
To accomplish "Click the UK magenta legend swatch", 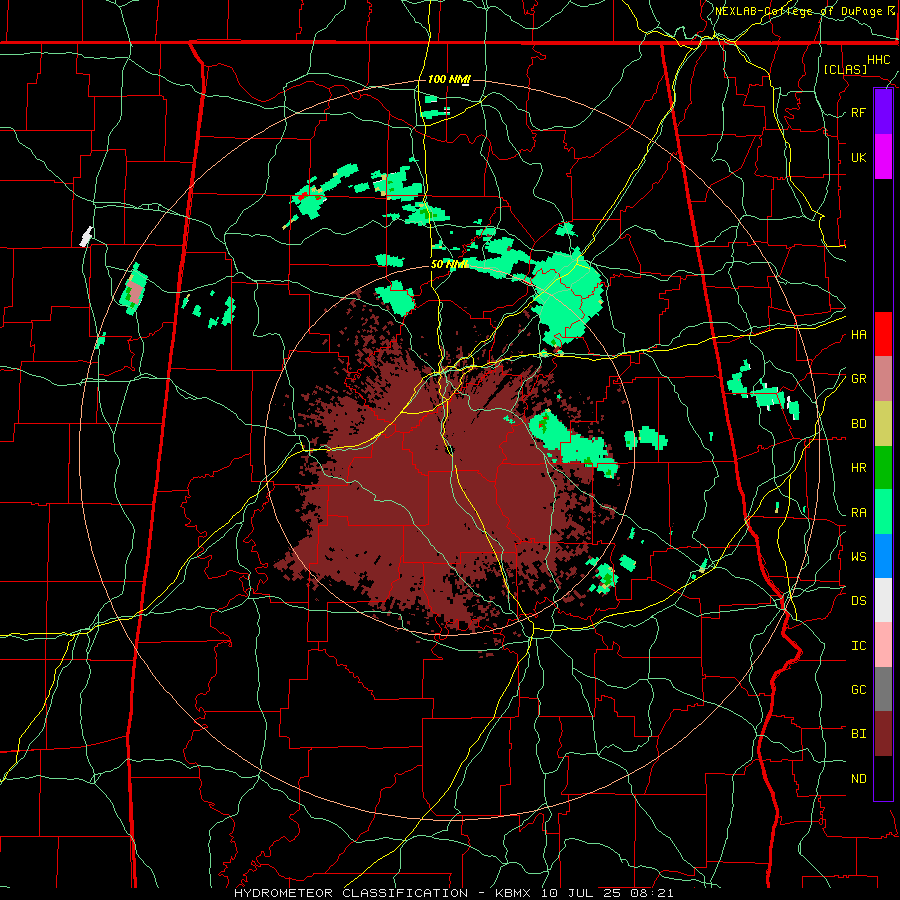I will 883,157.
